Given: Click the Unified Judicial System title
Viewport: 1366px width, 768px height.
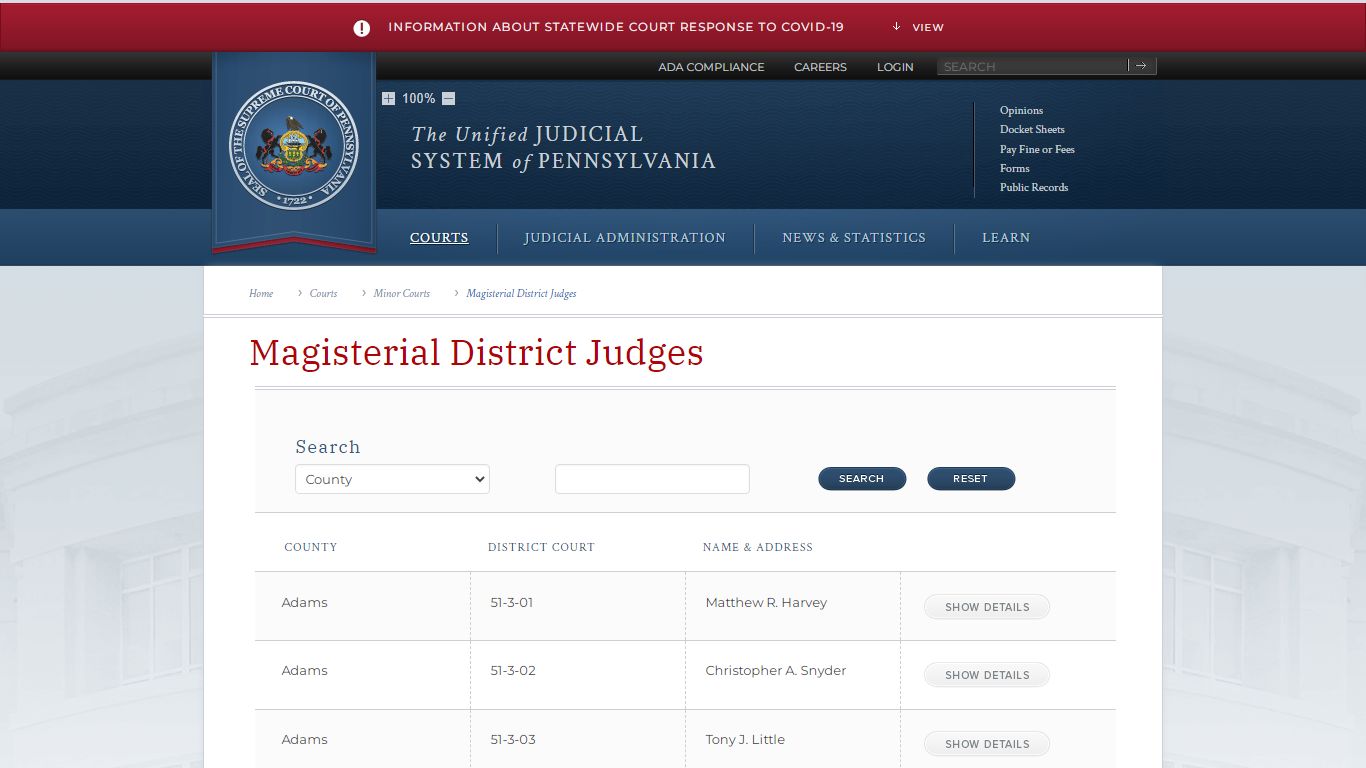Looking at the screenshot, I should point(563,148).
